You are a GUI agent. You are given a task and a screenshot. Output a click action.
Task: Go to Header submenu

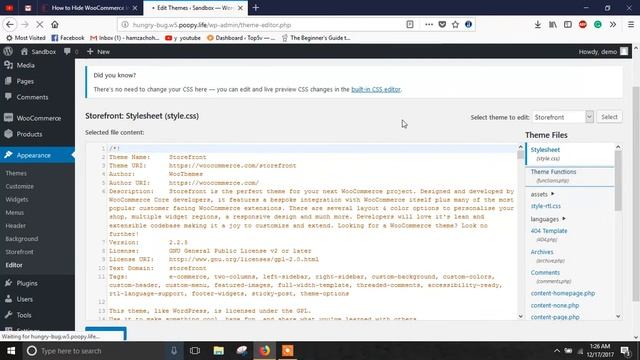[16, 225]
